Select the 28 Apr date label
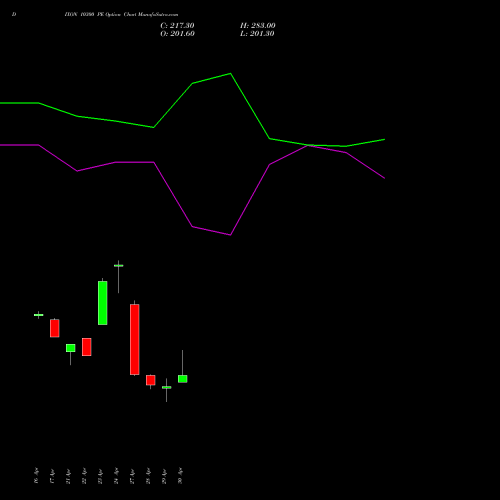The image size is (500, 500). [x=148, y=476]
